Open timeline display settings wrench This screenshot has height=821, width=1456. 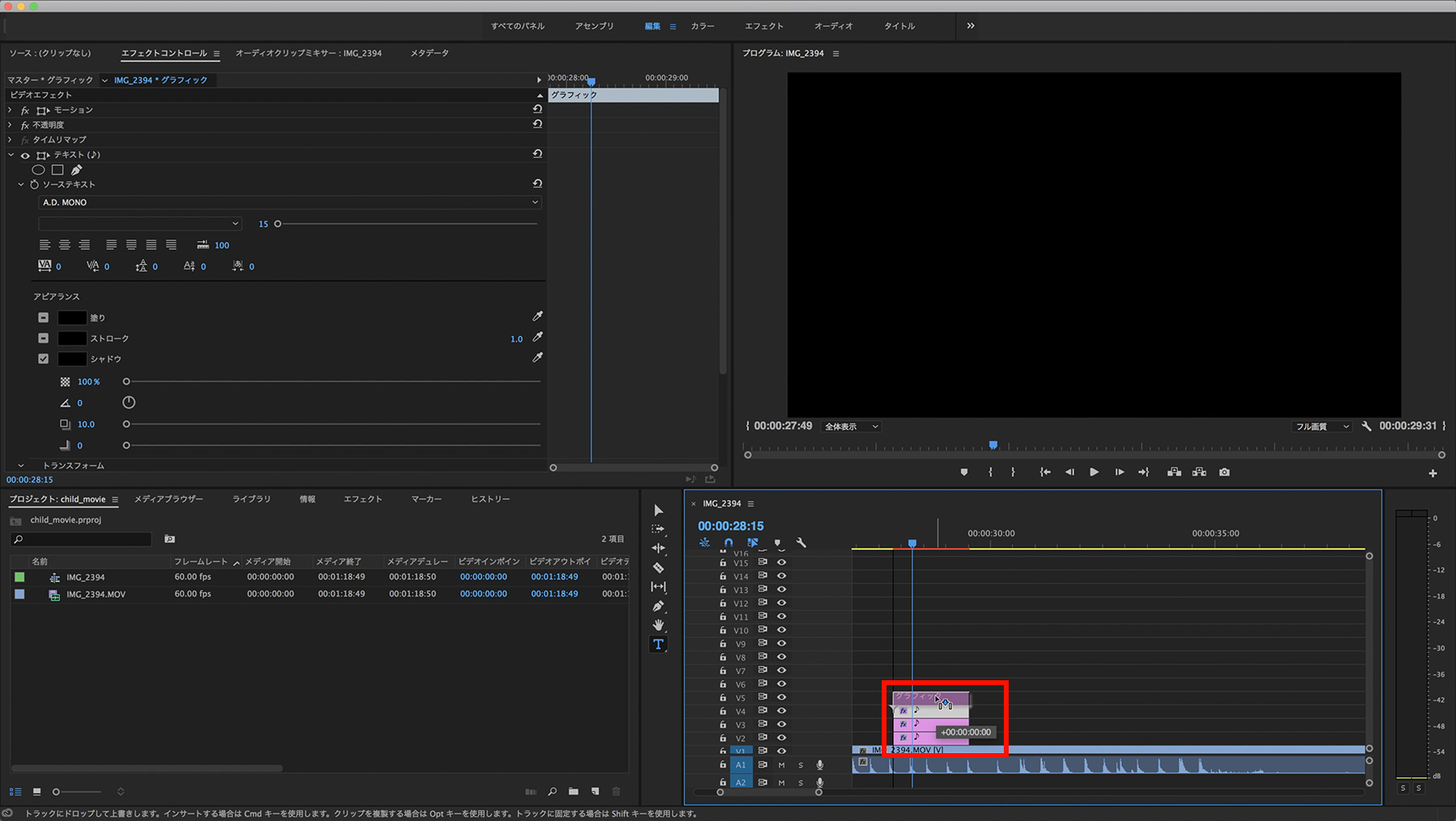point(801,543)
